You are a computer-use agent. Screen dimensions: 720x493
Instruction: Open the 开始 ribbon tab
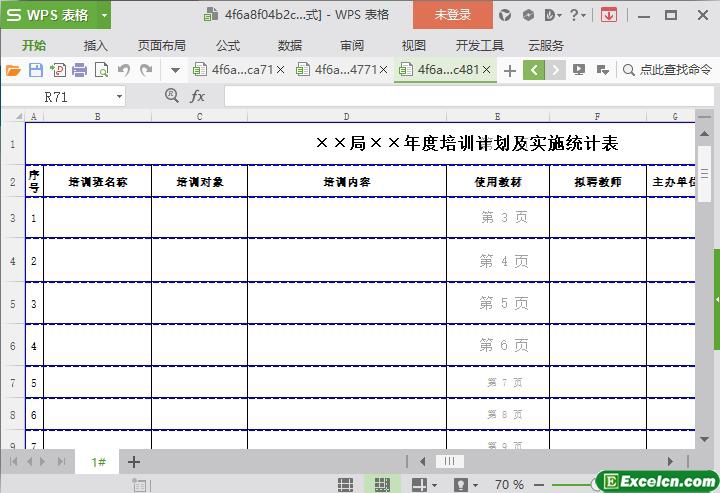34,45
